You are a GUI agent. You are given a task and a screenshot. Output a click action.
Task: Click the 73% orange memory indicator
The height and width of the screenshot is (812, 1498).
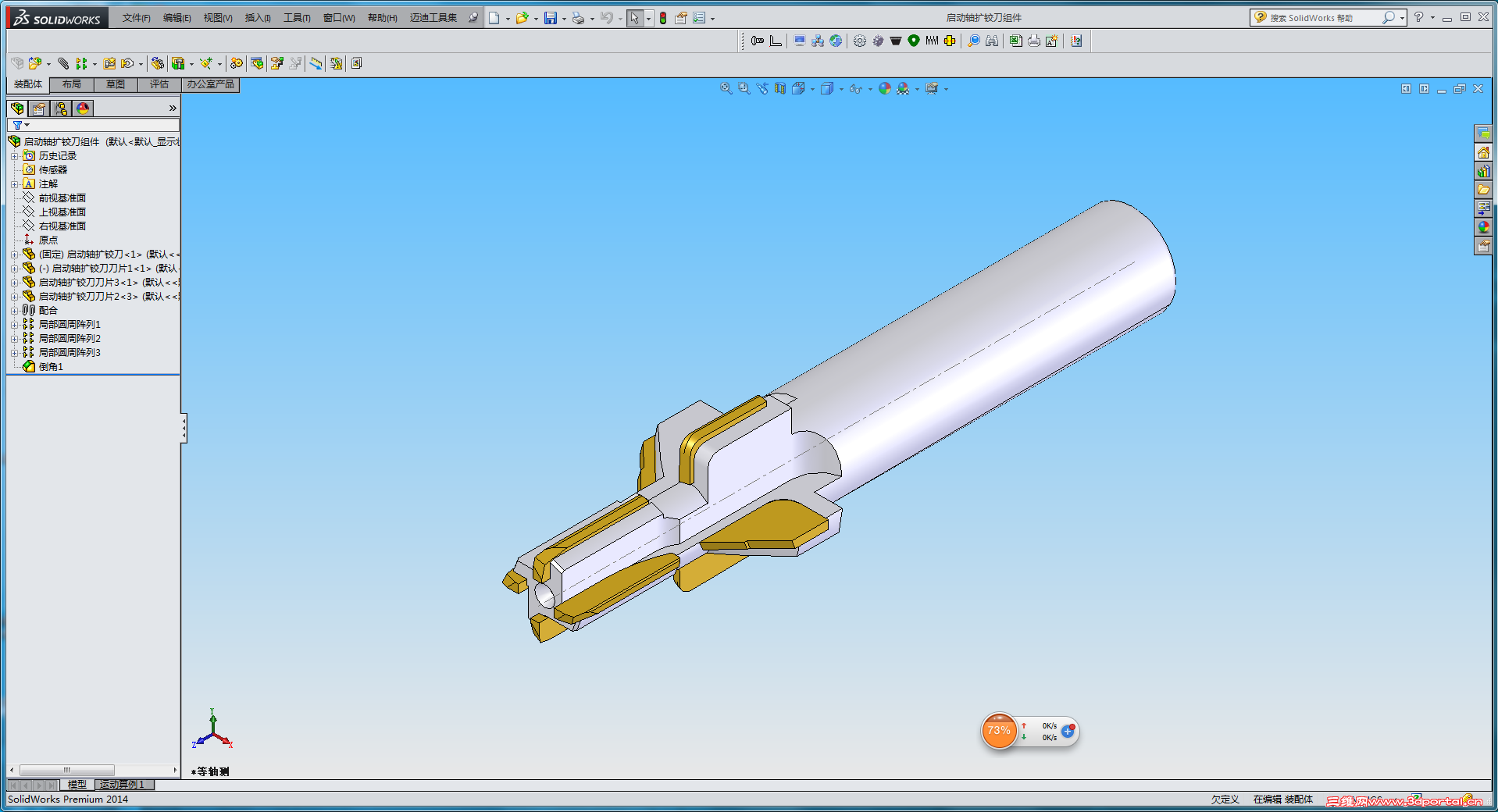pos(999,732)
